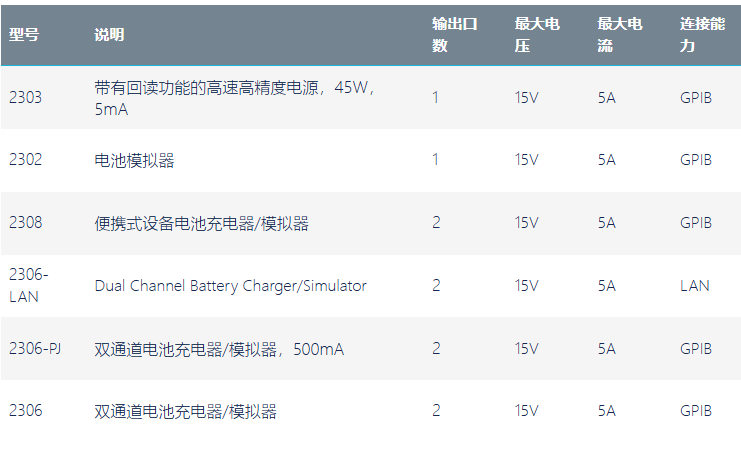
Task: Click 双通道电池充电器/模拟器 in the 2306 row
Action: [x=186, y=412]
